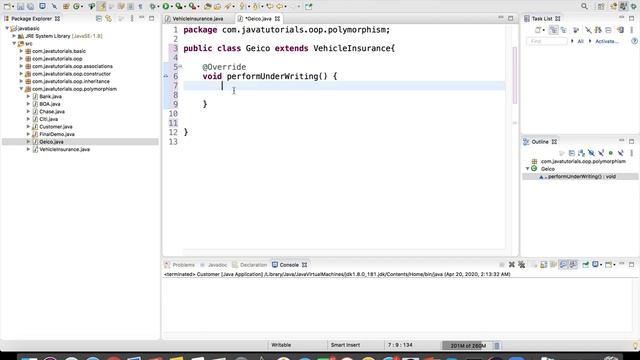Toggle Hide Fields in Outline view

[x=591, y=153]
